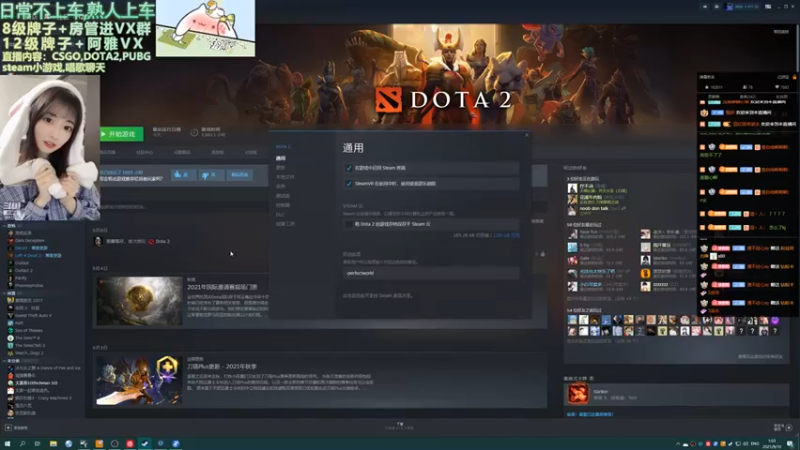Open the red app icon in taskbar

coord(130,444)
